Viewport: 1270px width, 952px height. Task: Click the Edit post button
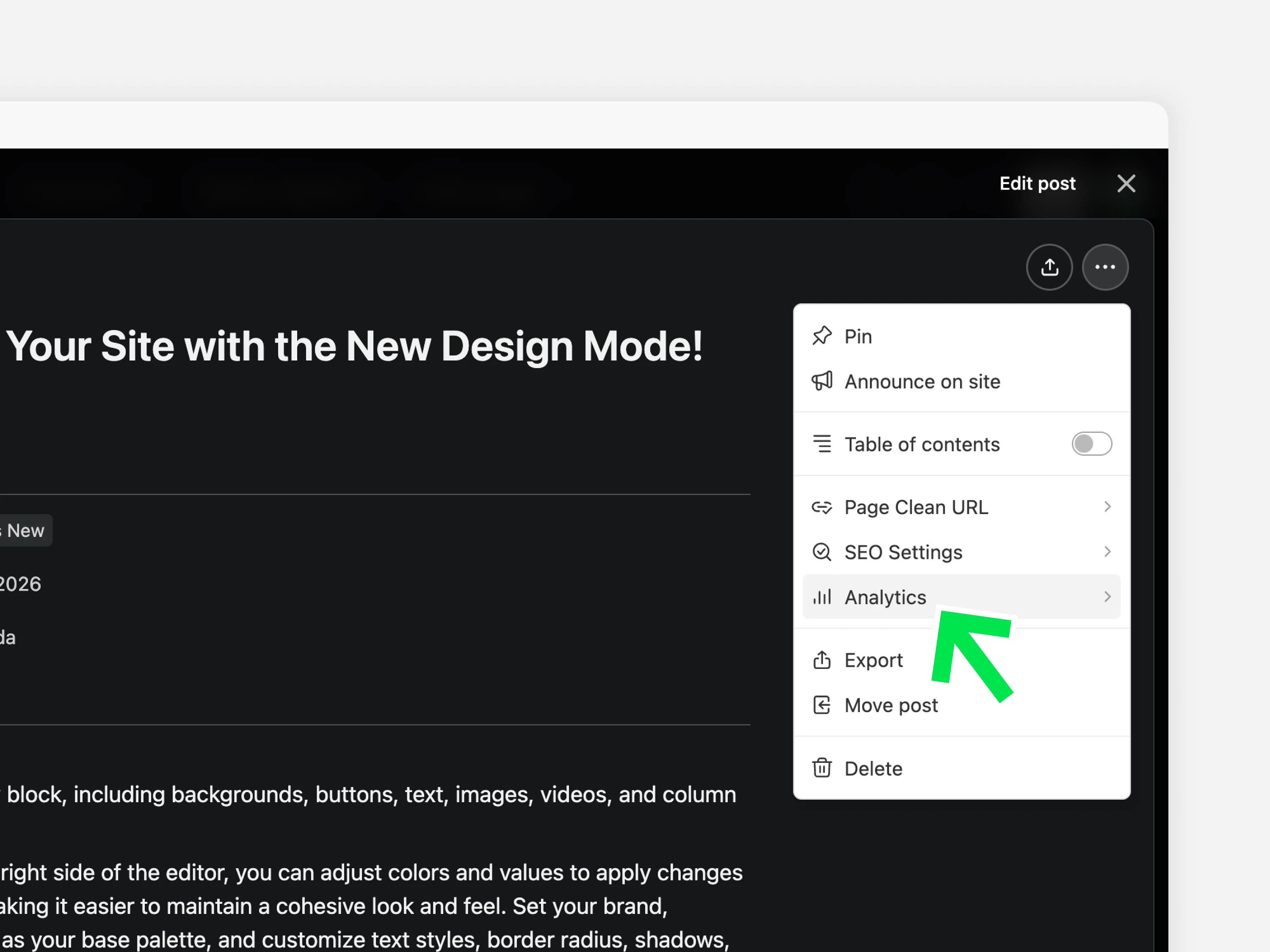tap(1037, 184)
